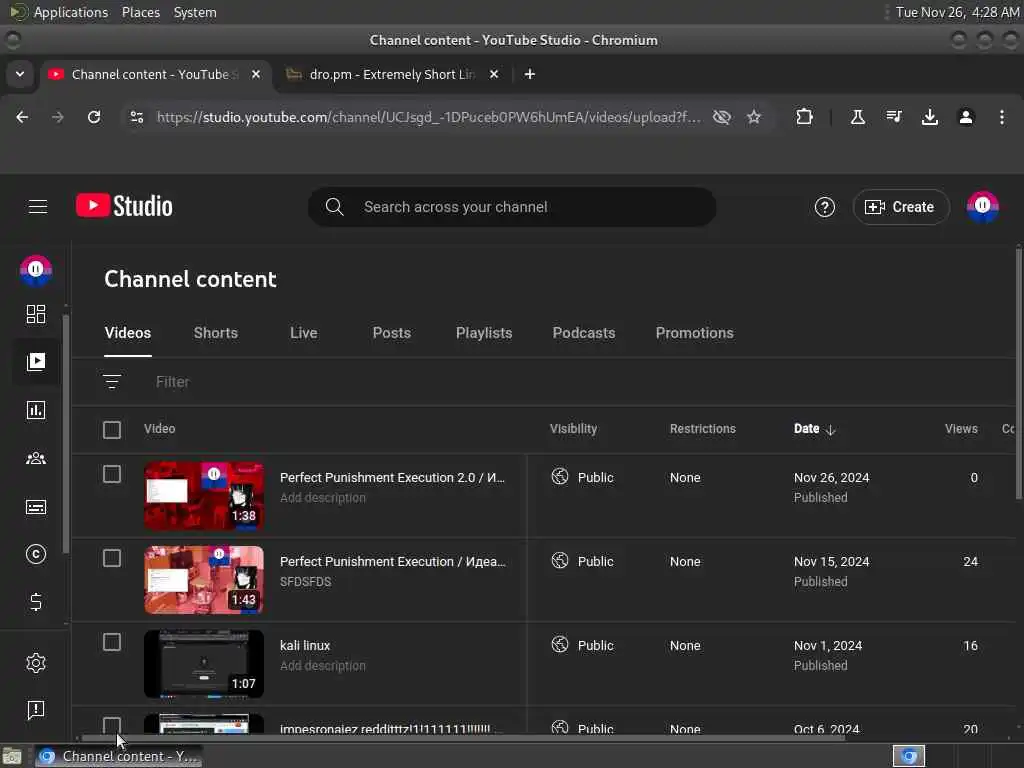Open Dashboard from the sidebar
Image resolution: width=1024 pixels, height=768 pixels.
(36, 314)
